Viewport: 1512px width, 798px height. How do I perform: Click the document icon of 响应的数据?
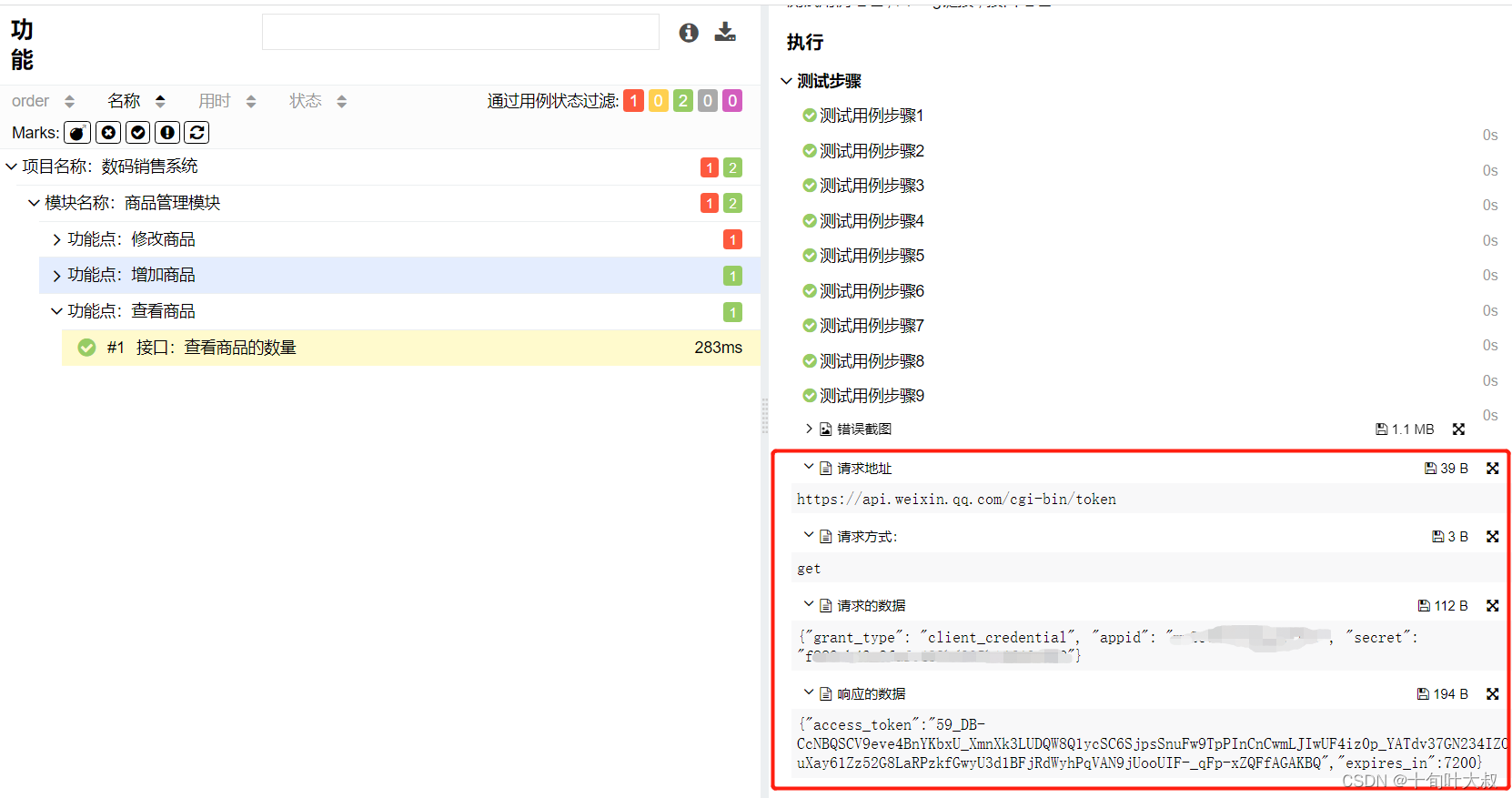click(826, 694)
